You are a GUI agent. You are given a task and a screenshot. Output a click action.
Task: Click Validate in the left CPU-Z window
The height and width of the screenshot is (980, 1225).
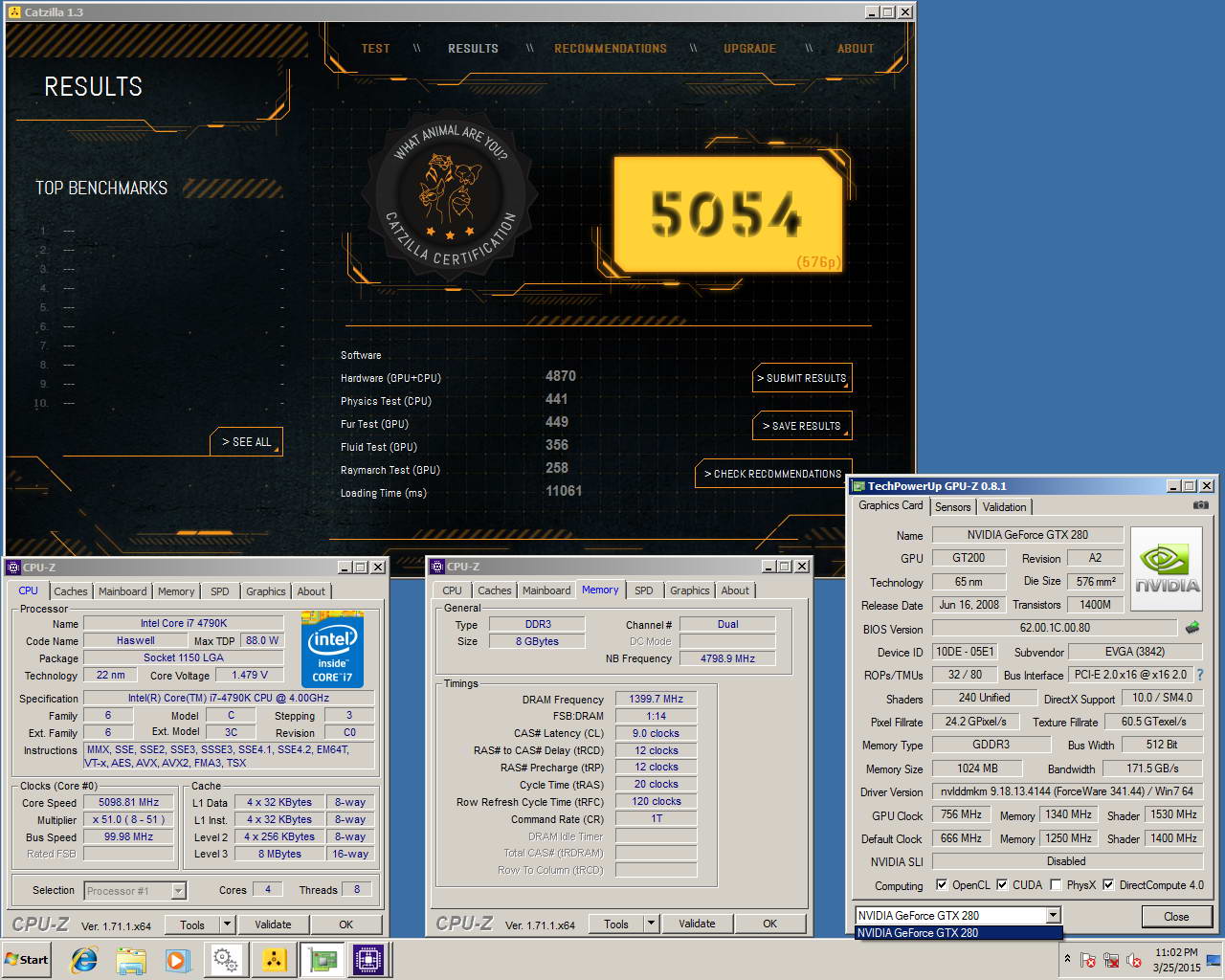273,924
